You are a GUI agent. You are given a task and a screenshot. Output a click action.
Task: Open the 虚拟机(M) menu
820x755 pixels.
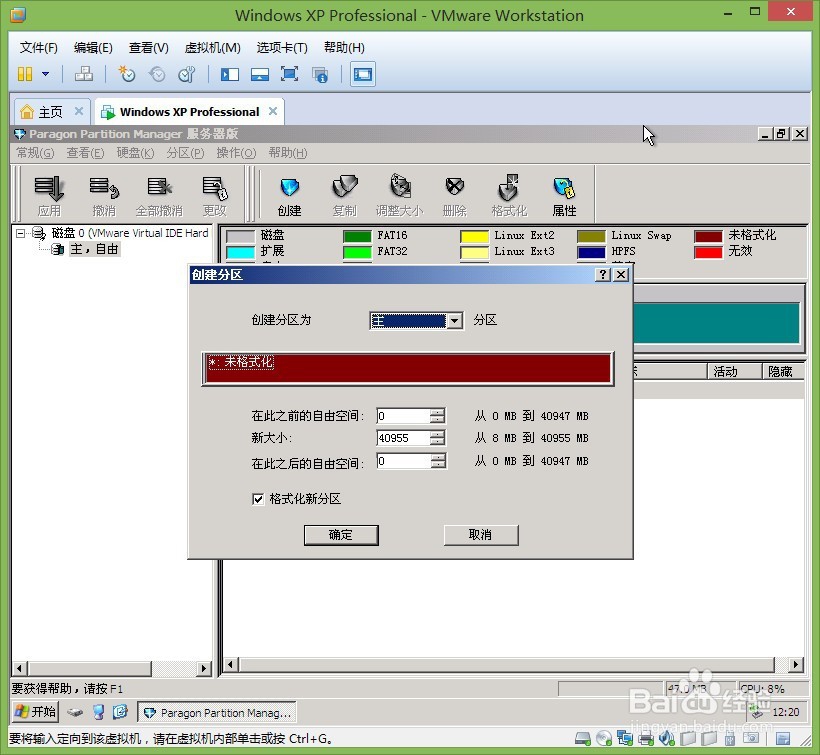212,48
